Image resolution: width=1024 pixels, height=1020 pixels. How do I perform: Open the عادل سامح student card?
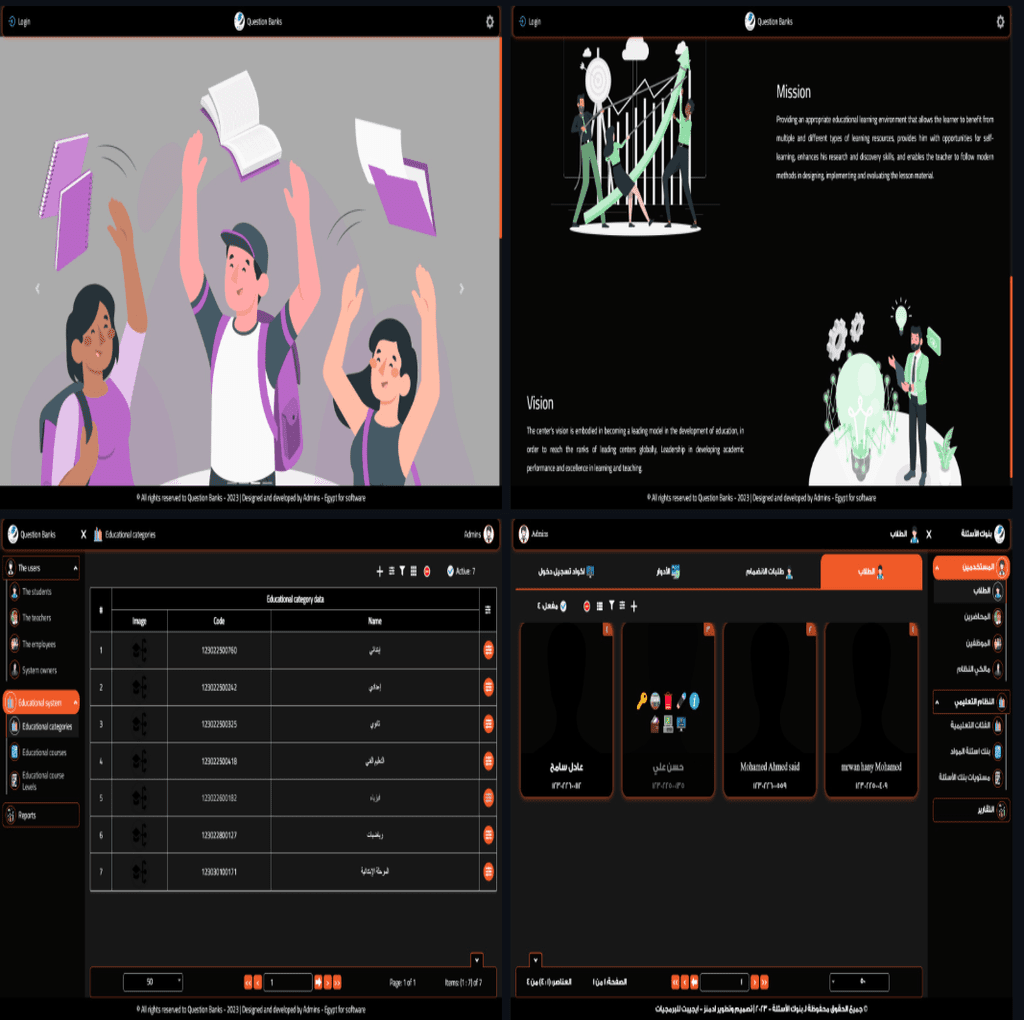(x=566, y=710)
